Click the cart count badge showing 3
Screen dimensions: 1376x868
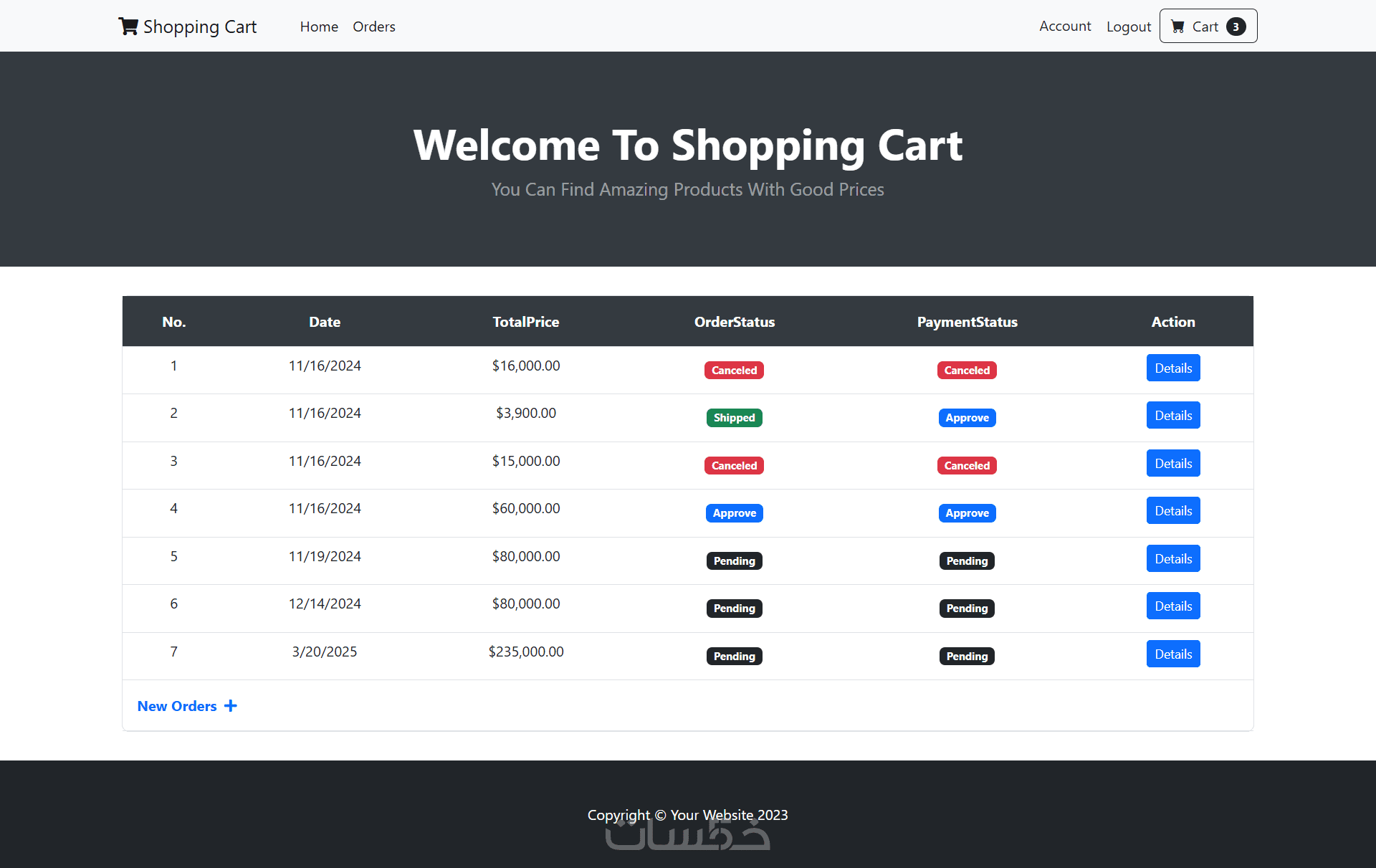(1236, 27)
